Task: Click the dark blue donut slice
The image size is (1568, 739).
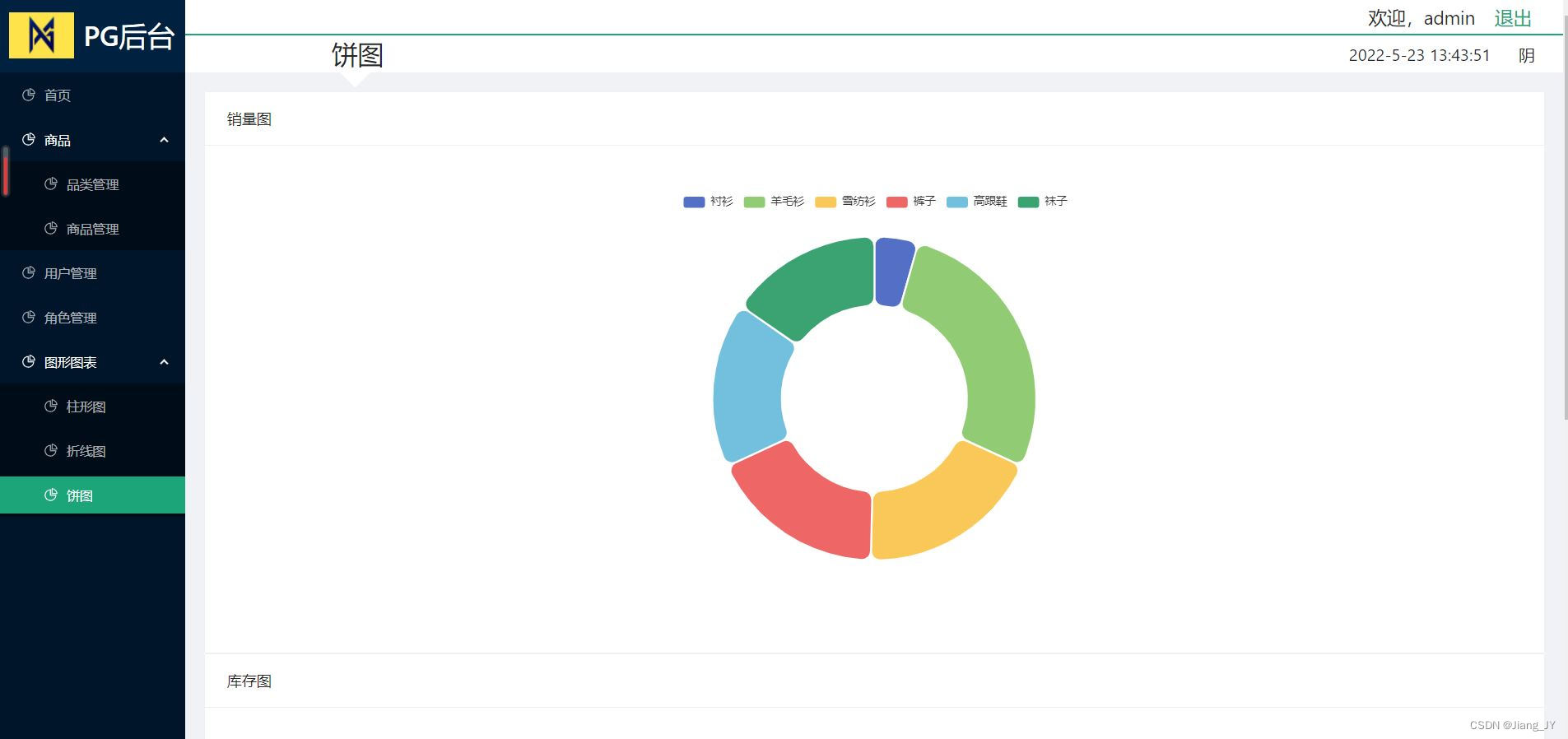Action: [892, 272]
